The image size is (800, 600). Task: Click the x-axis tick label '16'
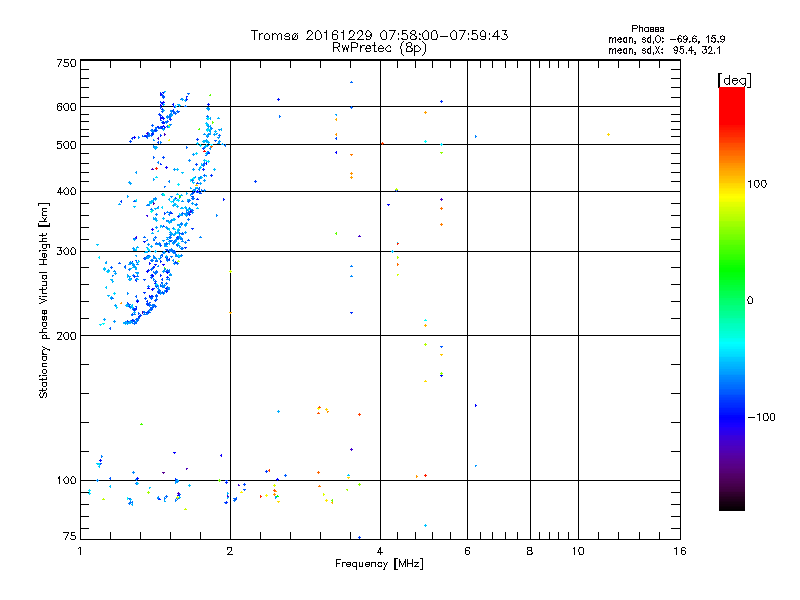tap(680, 551)
